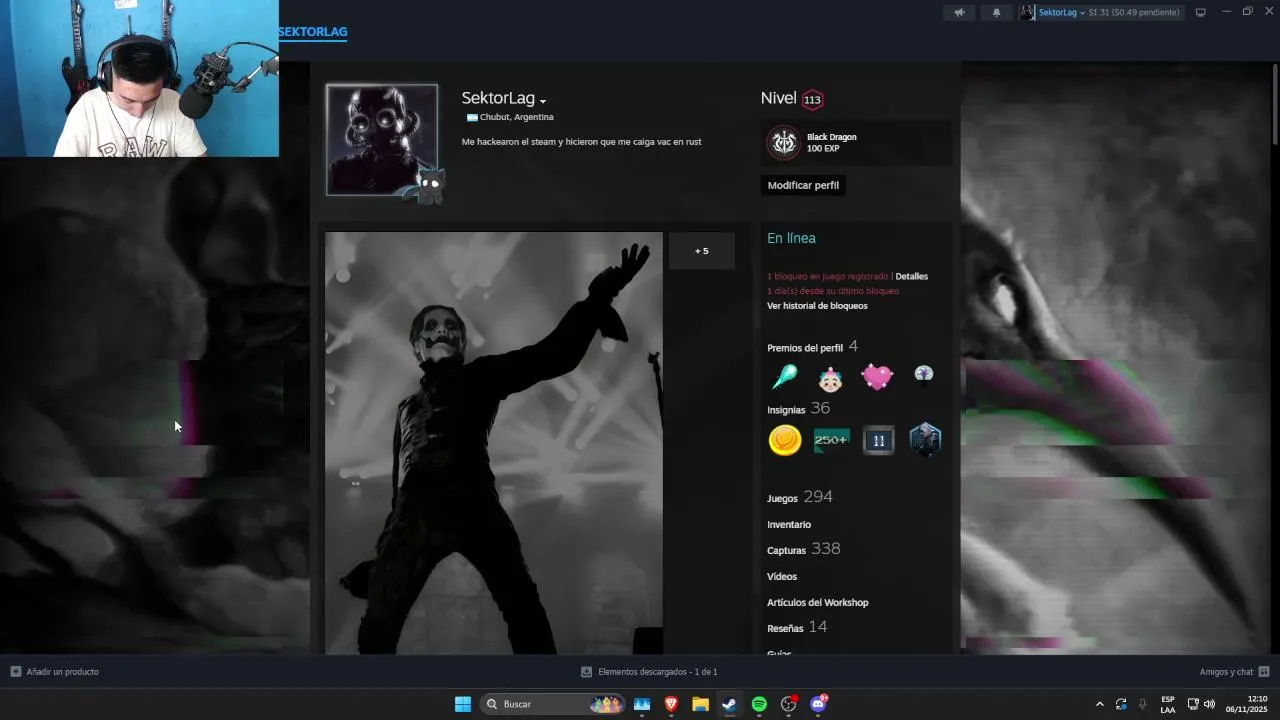
Task: Click the Chubut, Argentina location text
Action: (x=516, y=117)
